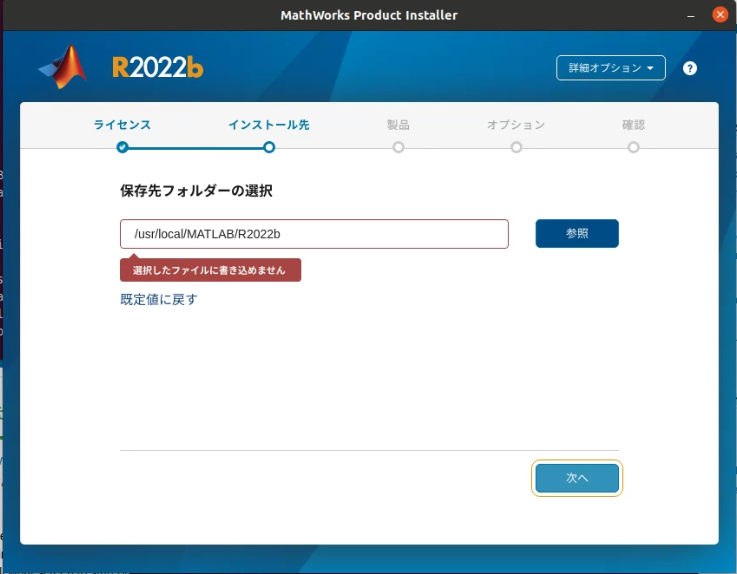Viewport: 737px width, 574px height.
Task: Click the MATLAB logo icon
Action: point(63,67)
